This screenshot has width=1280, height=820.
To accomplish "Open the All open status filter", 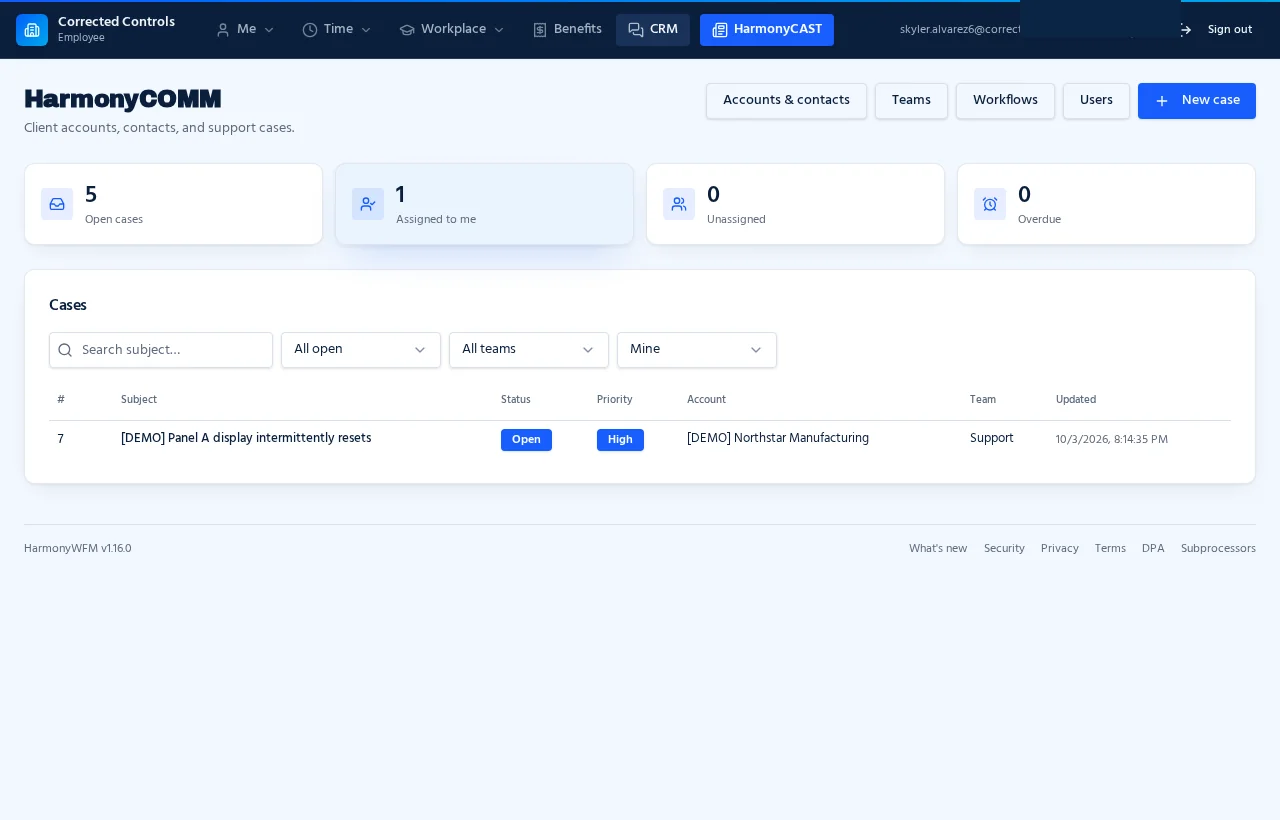I will (x=361, y=350).
